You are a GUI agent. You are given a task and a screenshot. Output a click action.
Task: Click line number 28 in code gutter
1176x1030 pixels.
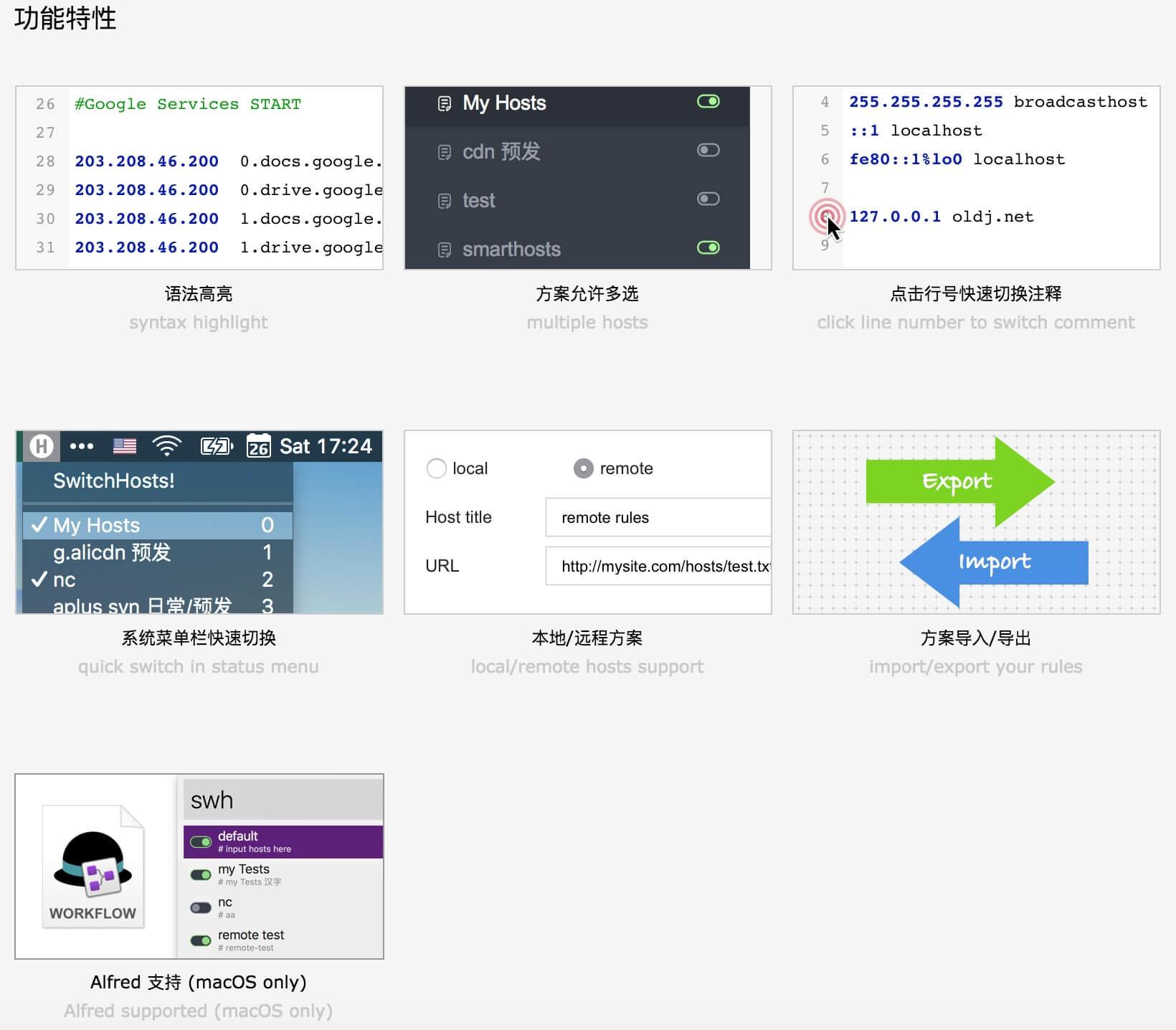coord(45,161)
